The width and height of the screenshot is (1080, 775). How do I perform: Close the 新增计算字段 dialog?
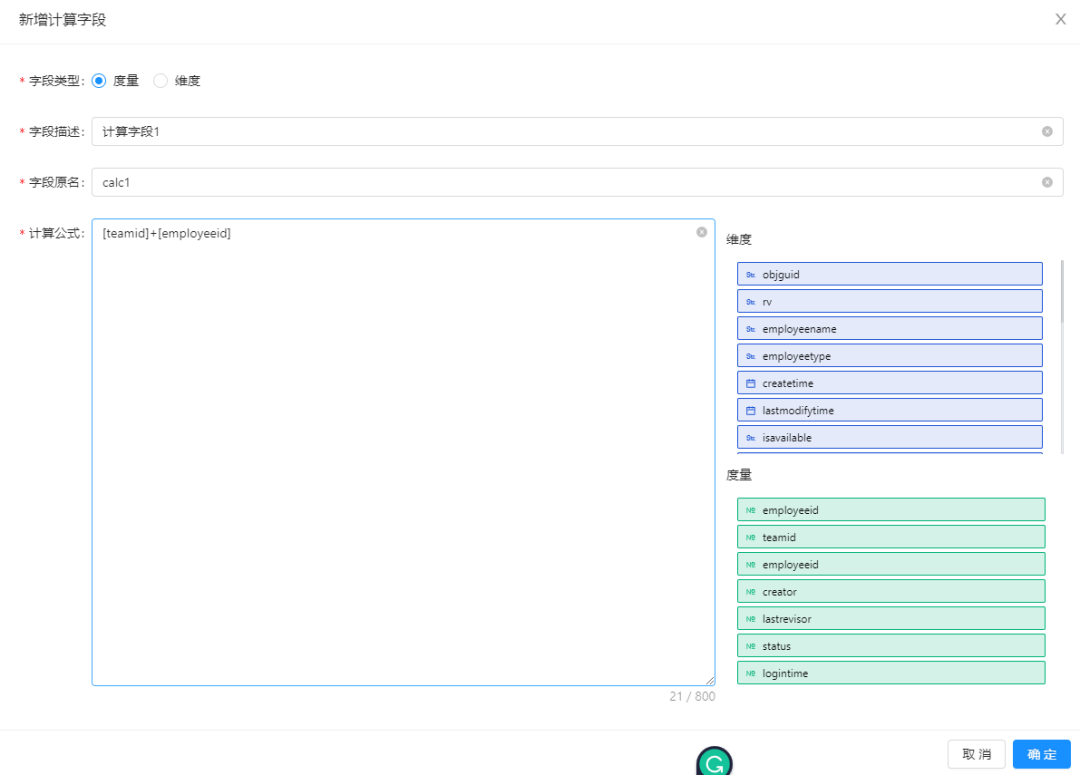tap(1060, 19)
